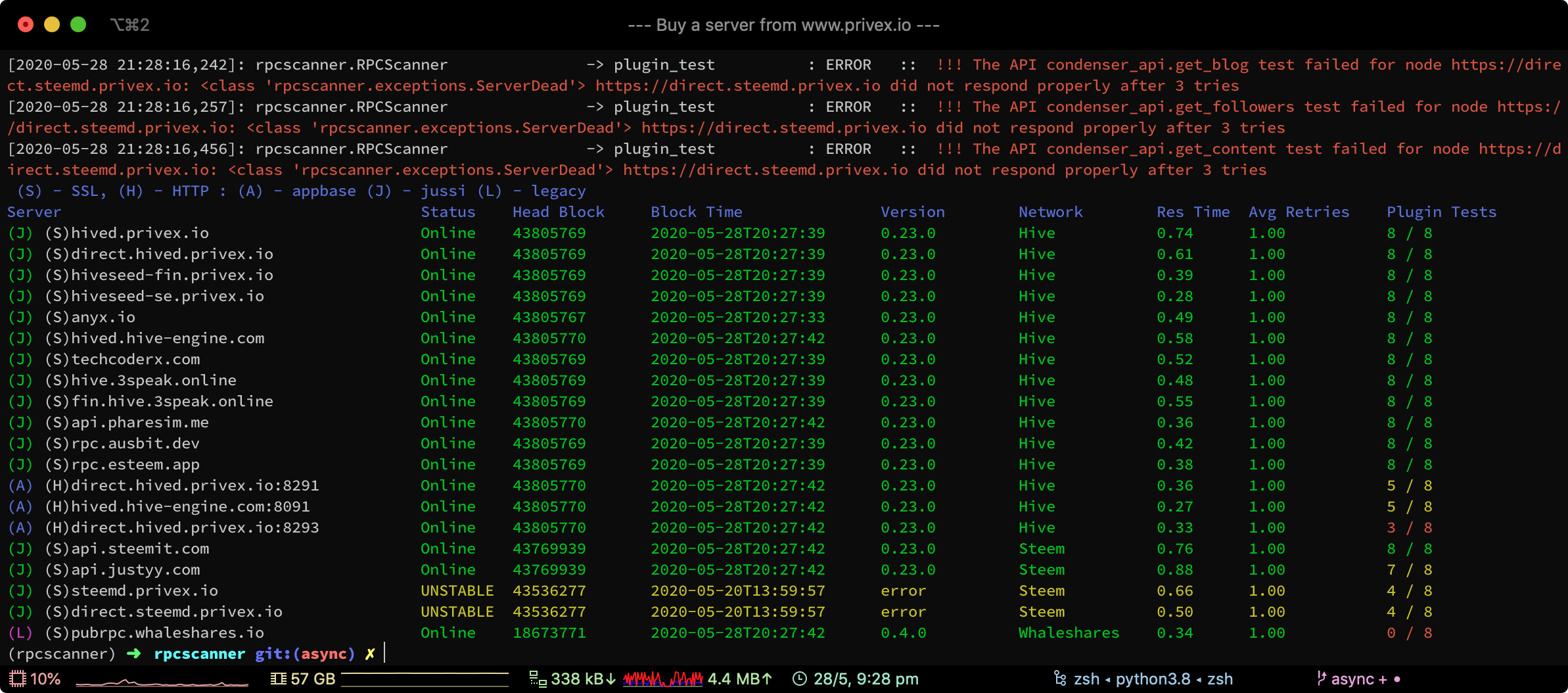Click log timestamp '[2020-05-28 21:28:16,242]'
Screen dimensions: 1568x693
click(x=126, y=64)
